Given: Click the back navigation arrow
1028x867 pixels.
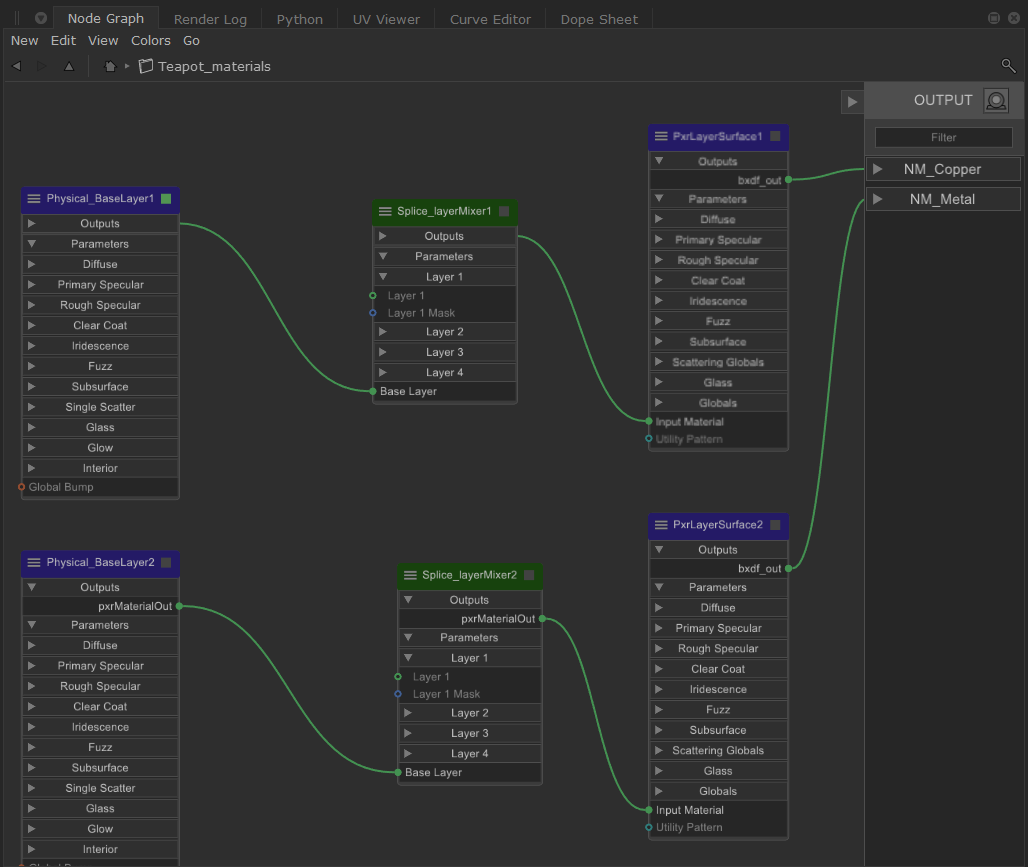Looking at the screenshot, I should pyautogui.click(x=17, y=66).
